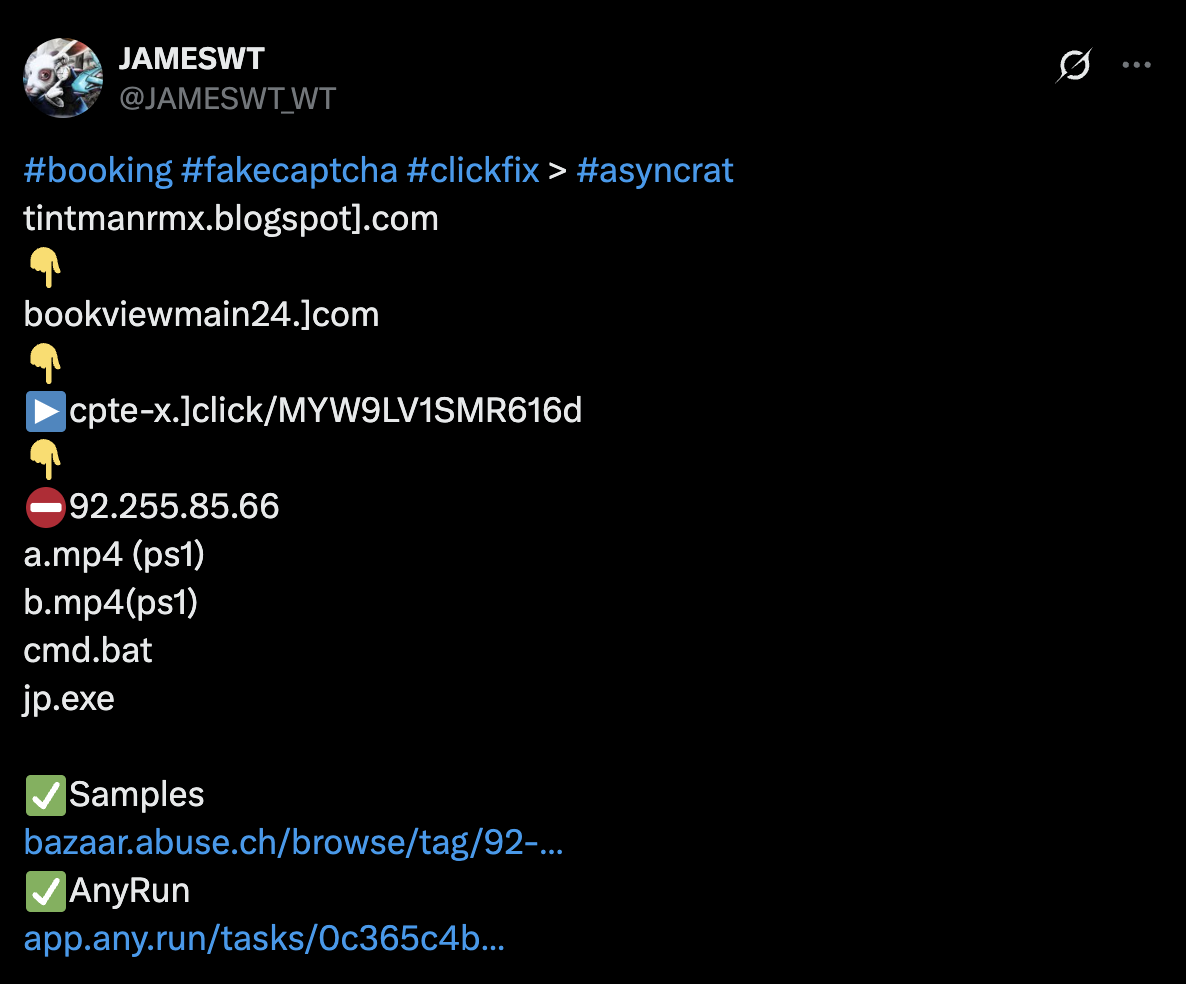Select the #fakecaptcha hashtag
This screenshot has height=984, width=1186.
click(x=289, y=171)
